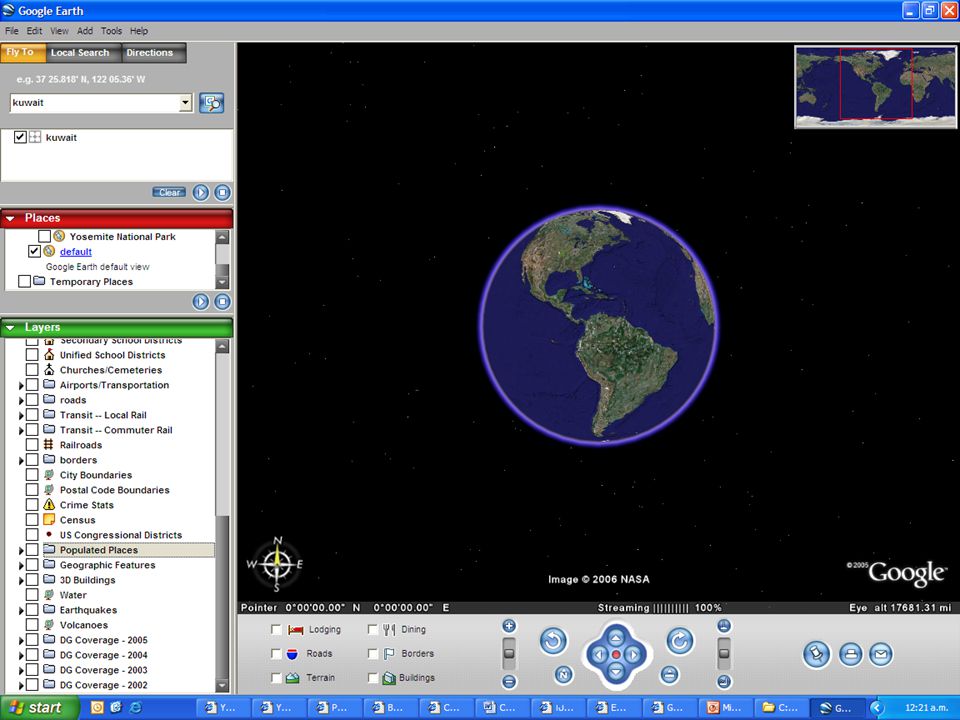The image size is (960, 720).
Task: Expand the Earthquakes folder
Action: [x=21, y=610]
